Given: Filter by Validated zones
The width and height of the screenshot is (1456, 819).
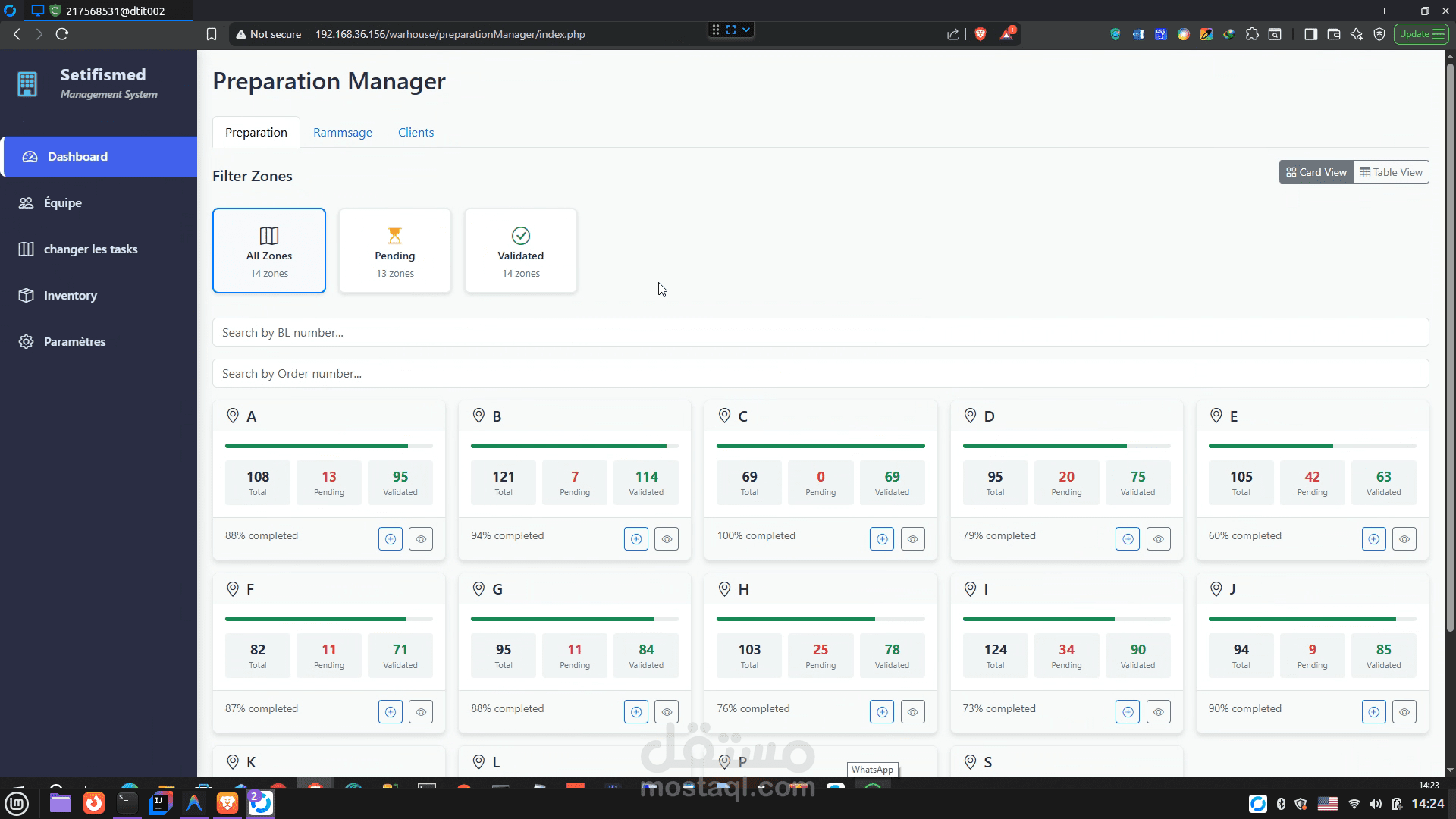Looking at the screenshot, I should [521, 251].
